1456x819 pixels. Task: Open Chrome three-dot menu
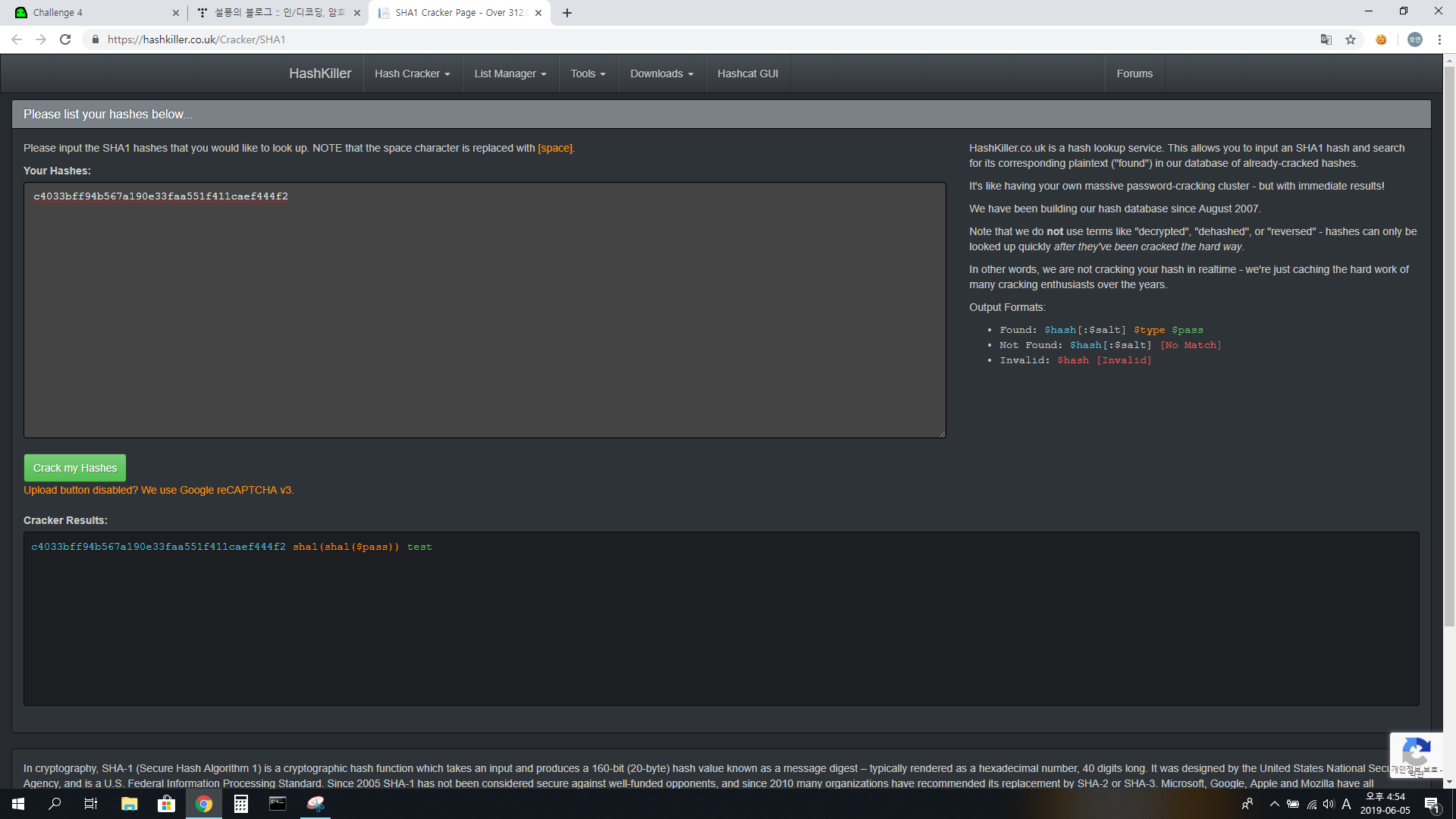pyautogui.click(x=1439, y=39)
